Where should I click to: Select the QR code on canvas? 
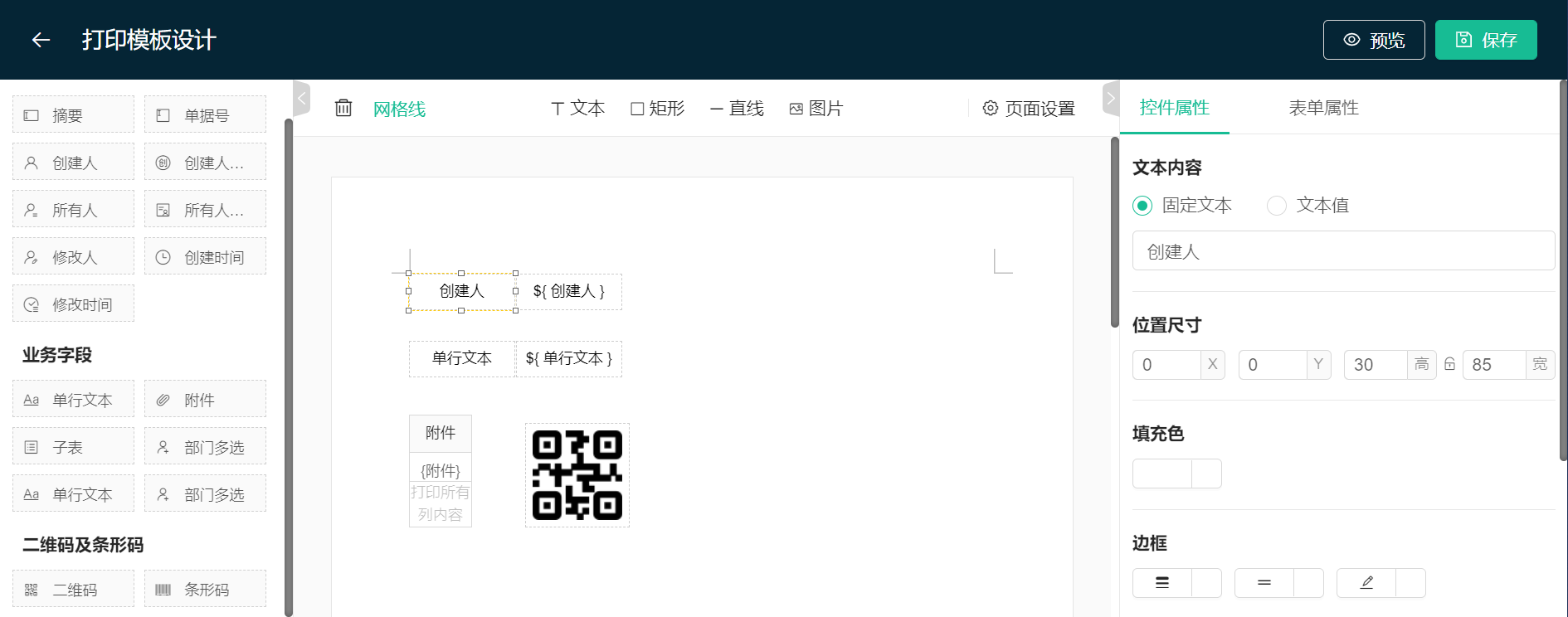point(577,475)
